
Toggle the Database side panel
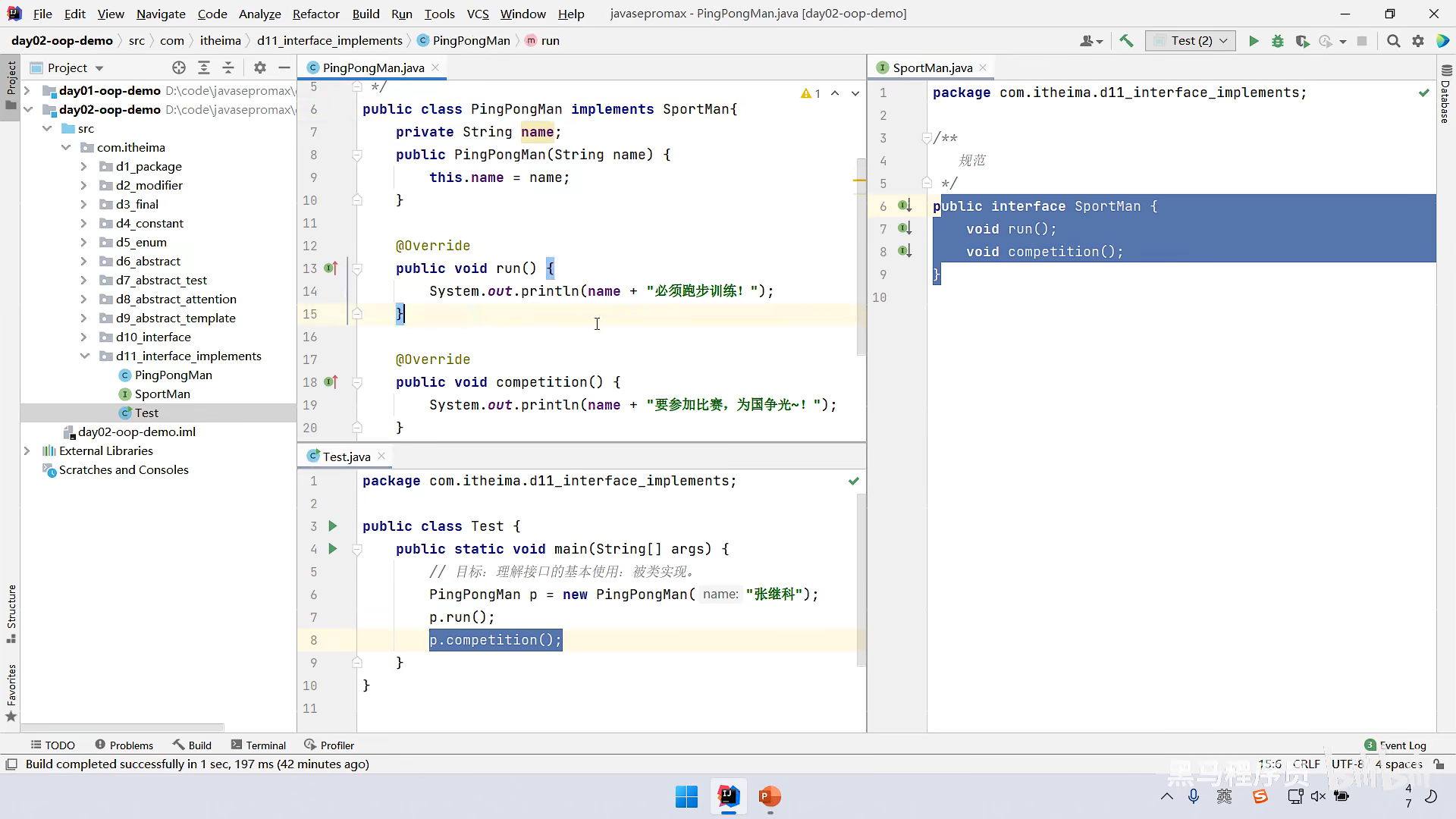pyautogui.click(x=1445, y=95)
